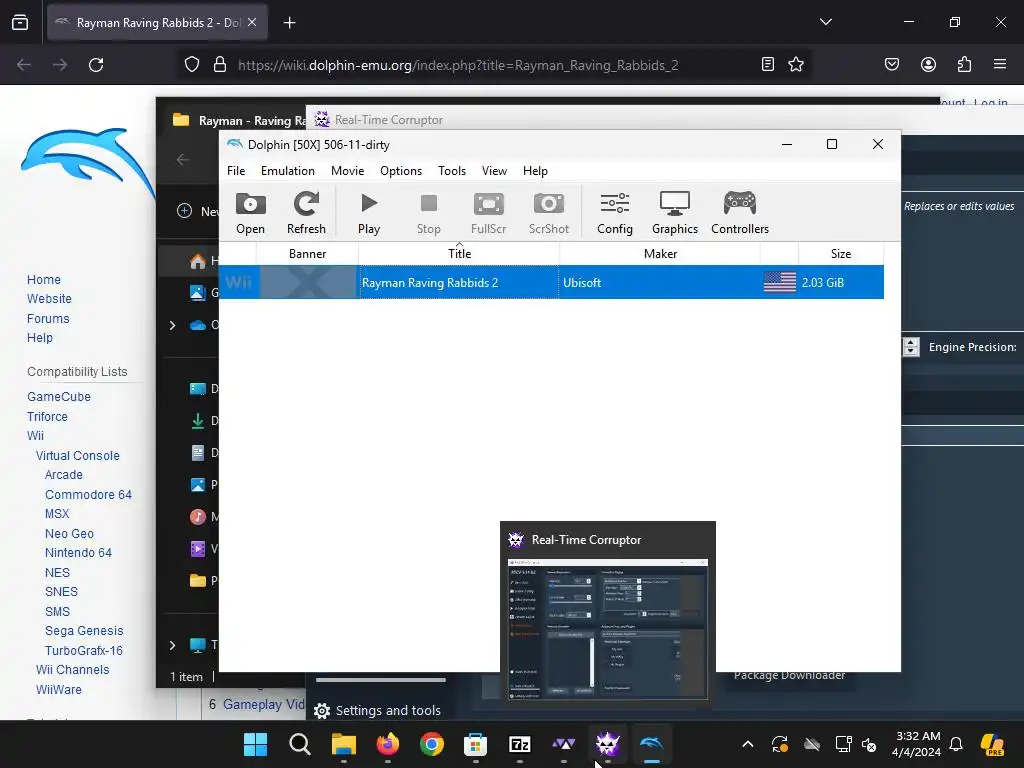
Task: Open the Triforce compatibility list
Action: pos(47,417)
